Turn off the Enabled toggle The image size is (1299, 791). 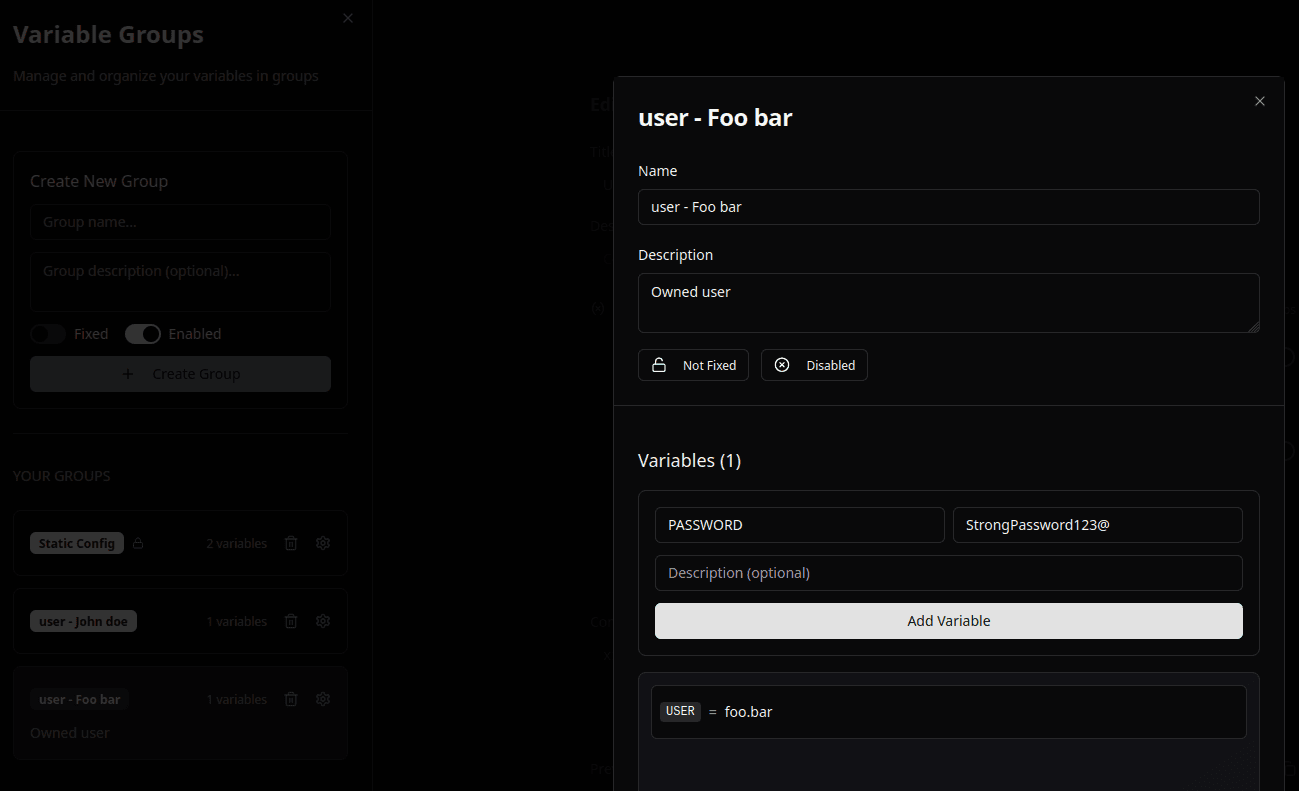coord(143,333)
